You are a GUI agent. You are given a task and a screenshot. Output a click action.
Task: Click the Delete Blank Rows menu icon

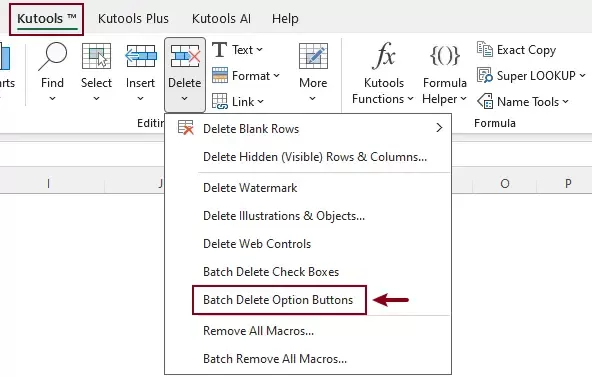185,128
